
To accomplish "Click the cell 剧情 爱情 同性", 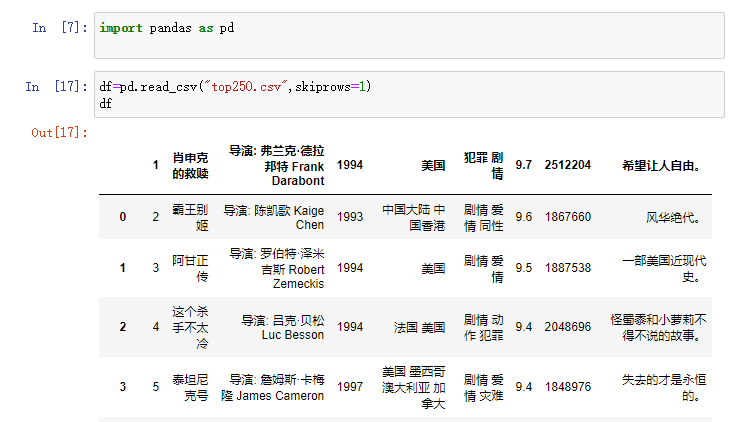I will coord(483,217).
